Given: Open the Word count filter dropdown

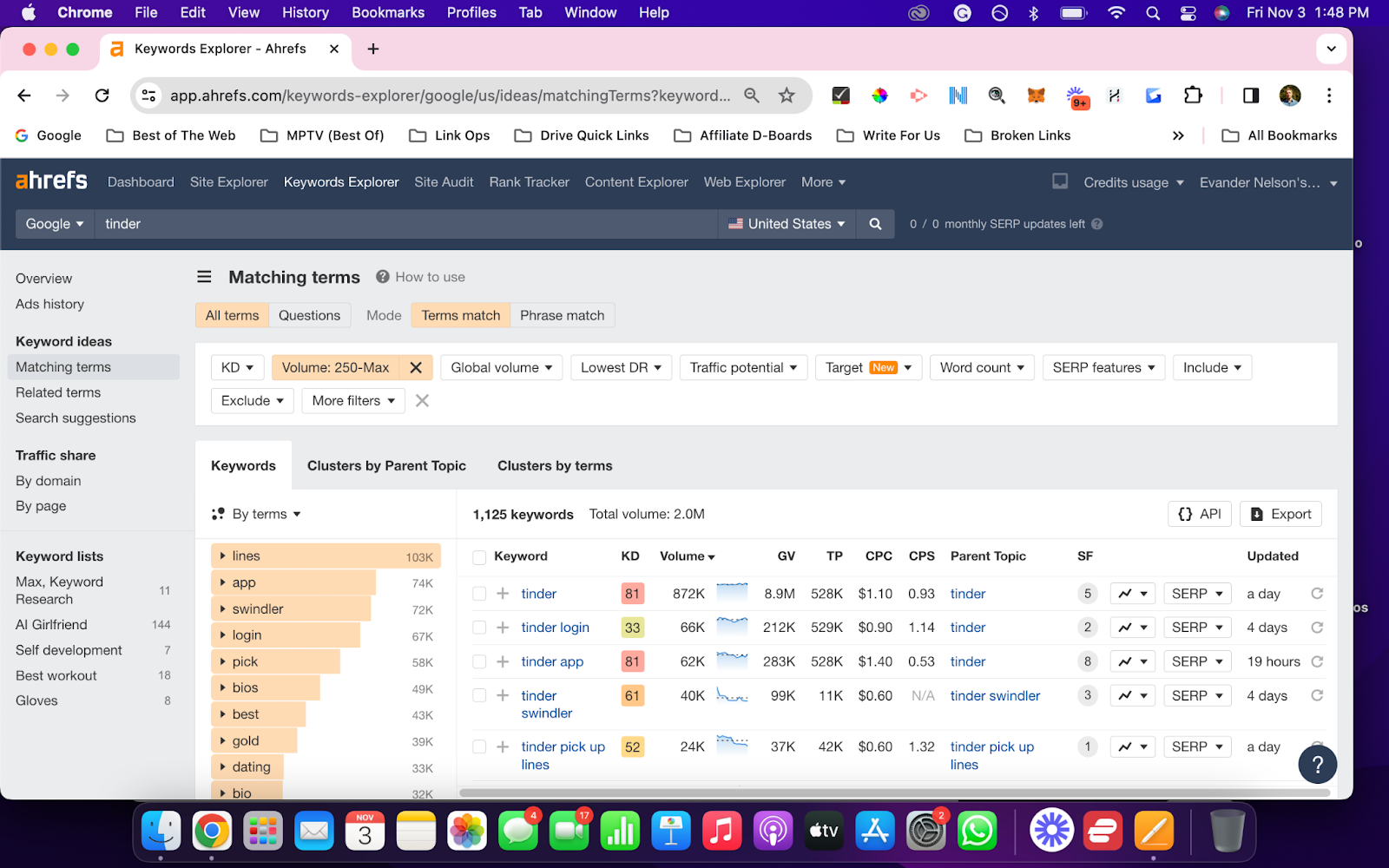Looking at the screenshot, I should click(x=981, y=367).
